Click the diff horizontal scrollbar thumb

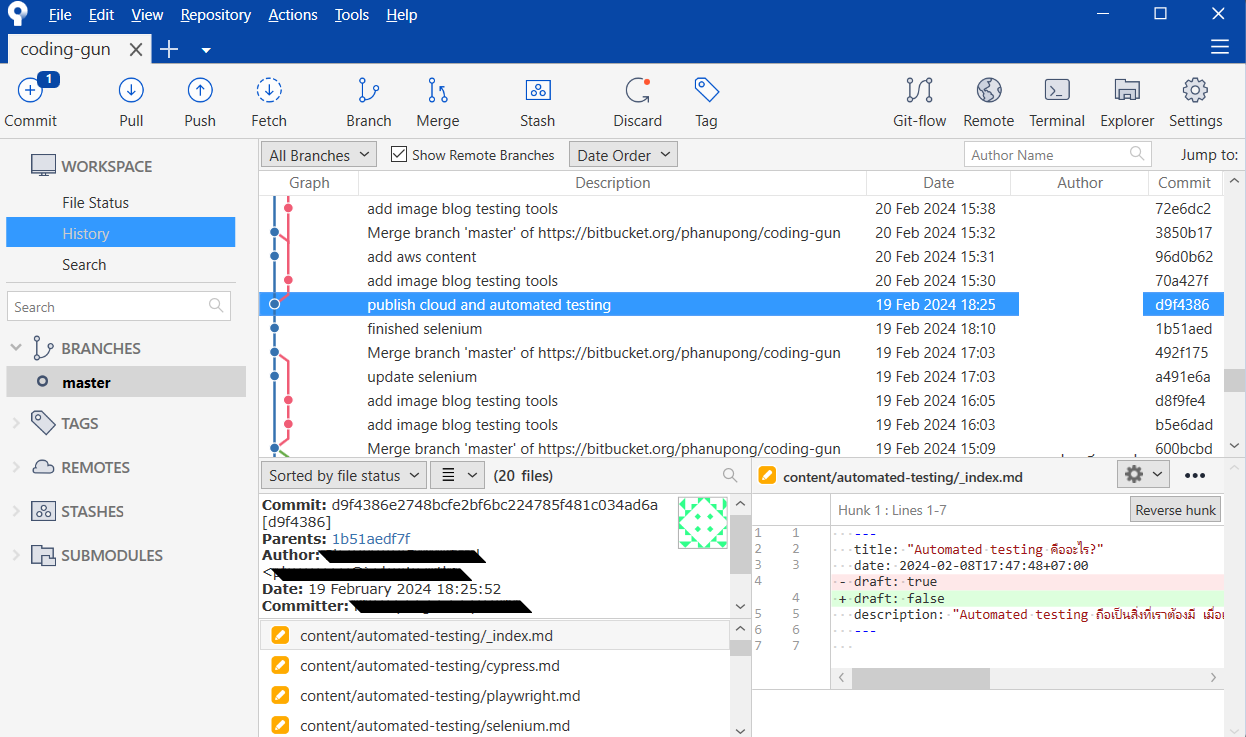click(x=920, y=678)
